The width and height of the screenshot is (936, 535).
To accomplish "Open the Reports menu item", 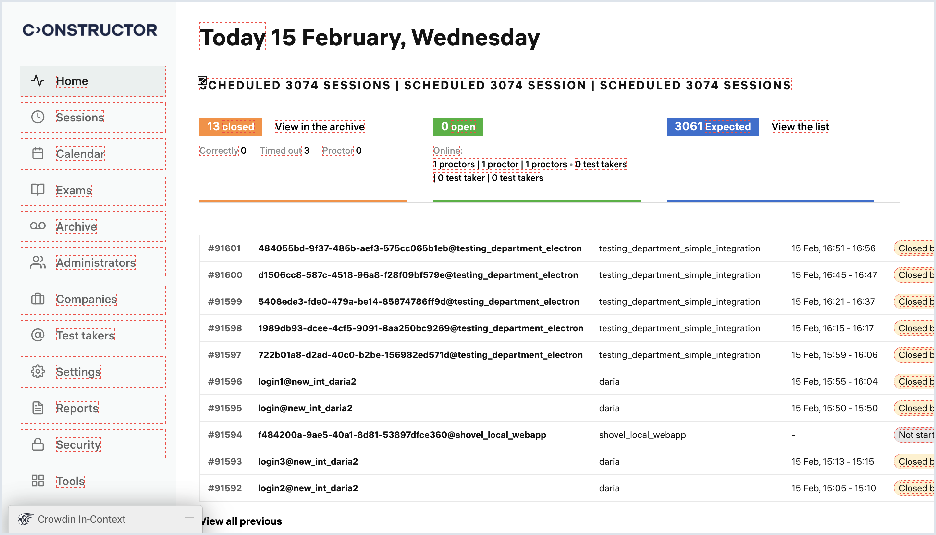I will [x=77, y=408].
